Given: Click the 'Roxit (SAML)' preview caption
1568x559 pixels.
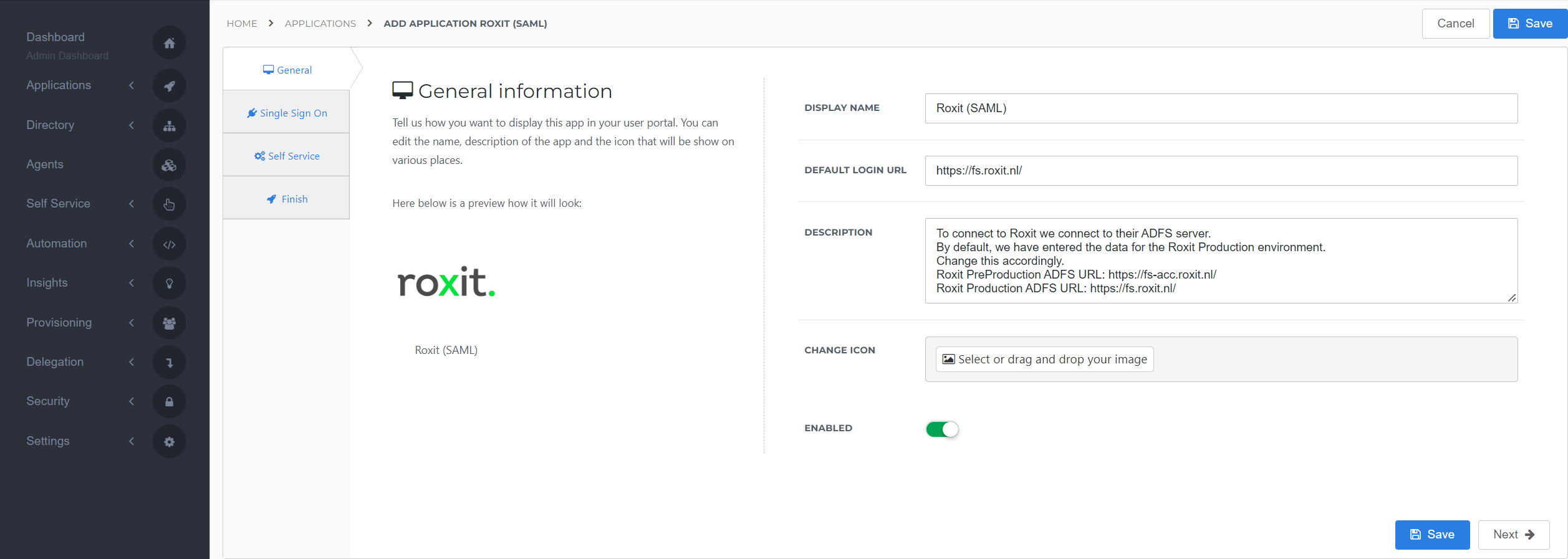Looking at the screenshot, I should click(x=446, y=350).
